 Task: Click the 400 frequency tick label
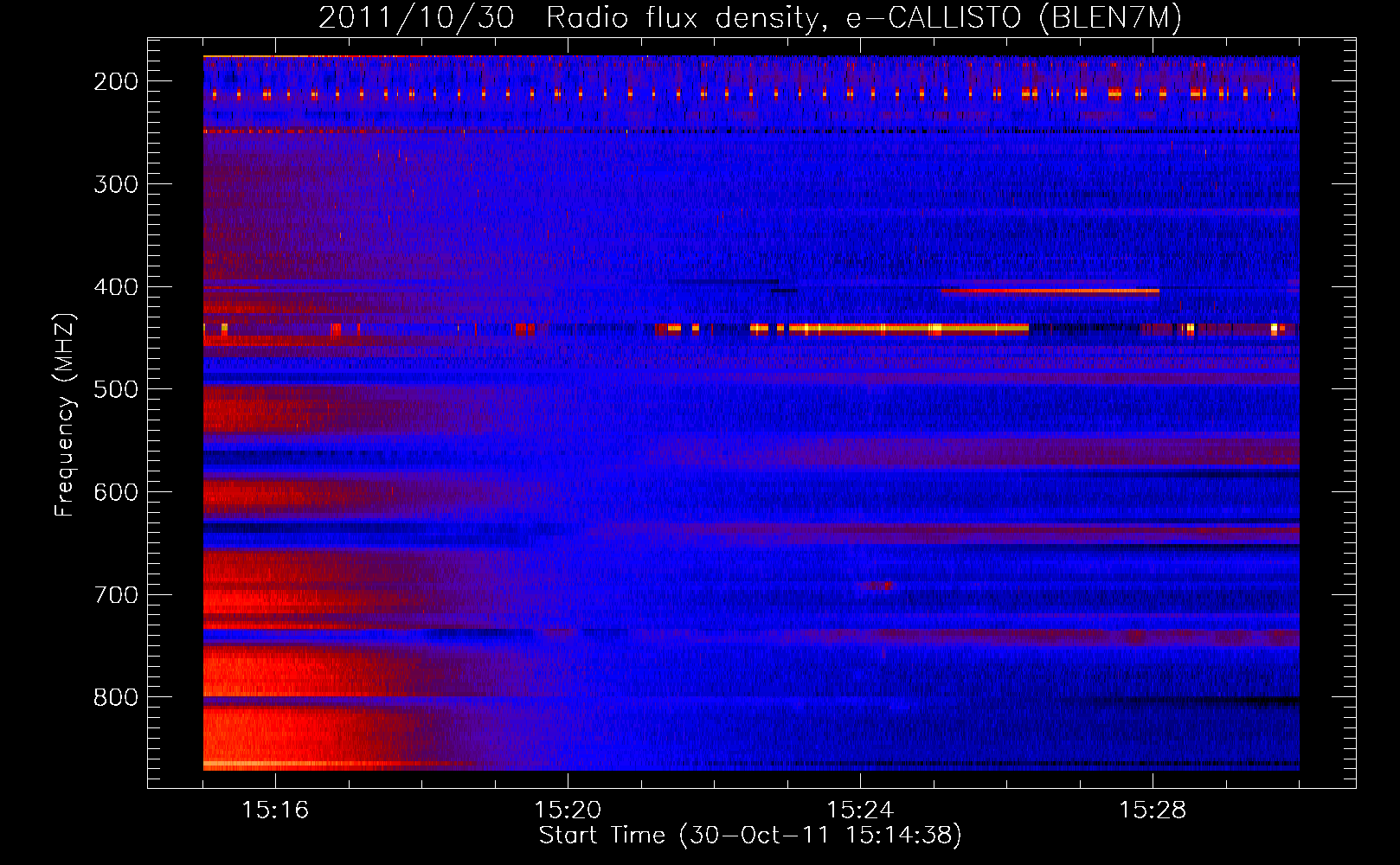115,287
